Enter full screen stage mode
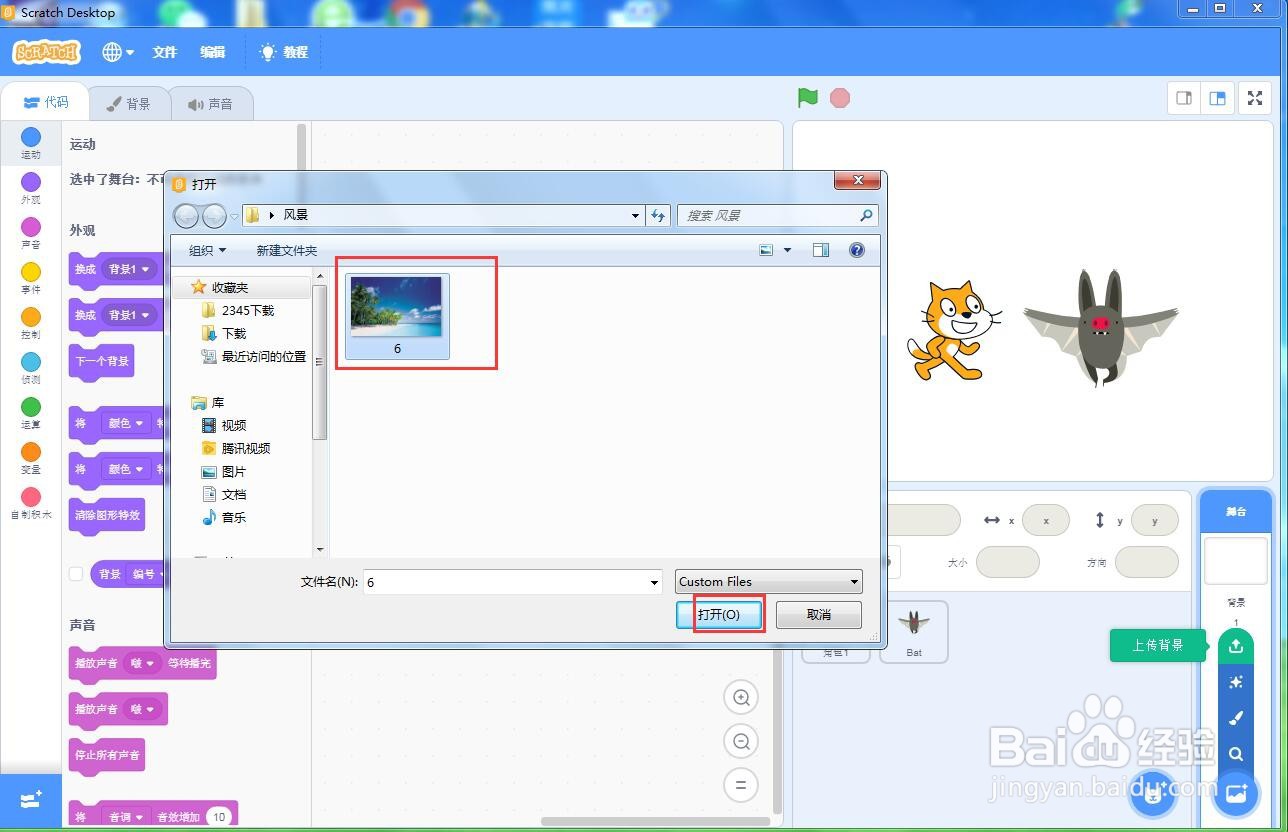1288x832 pixels. click(1255, 98)
